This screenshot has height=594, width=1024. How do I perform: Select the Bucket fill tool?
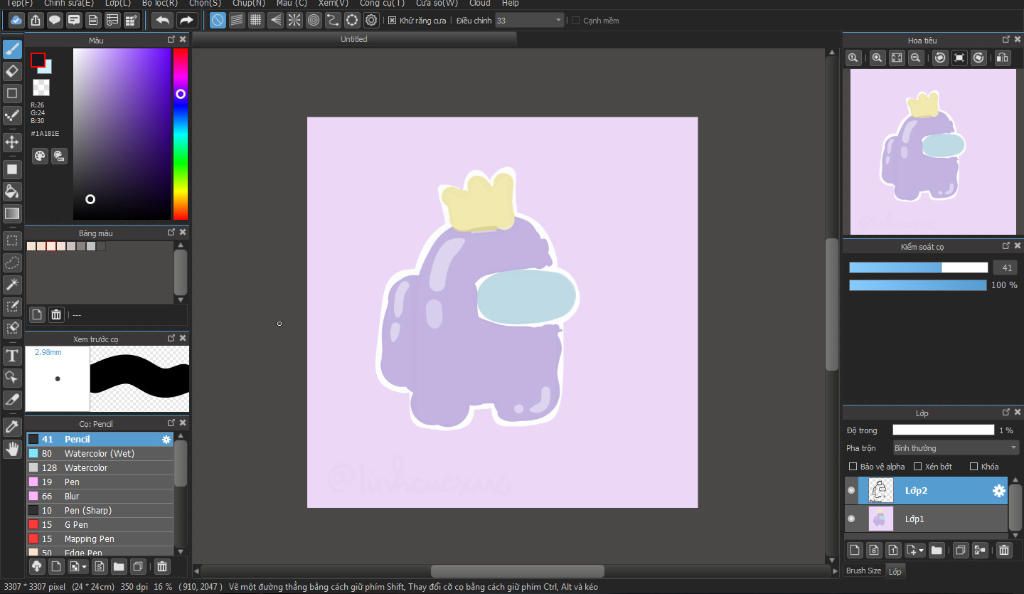click(x=12, y=191)
